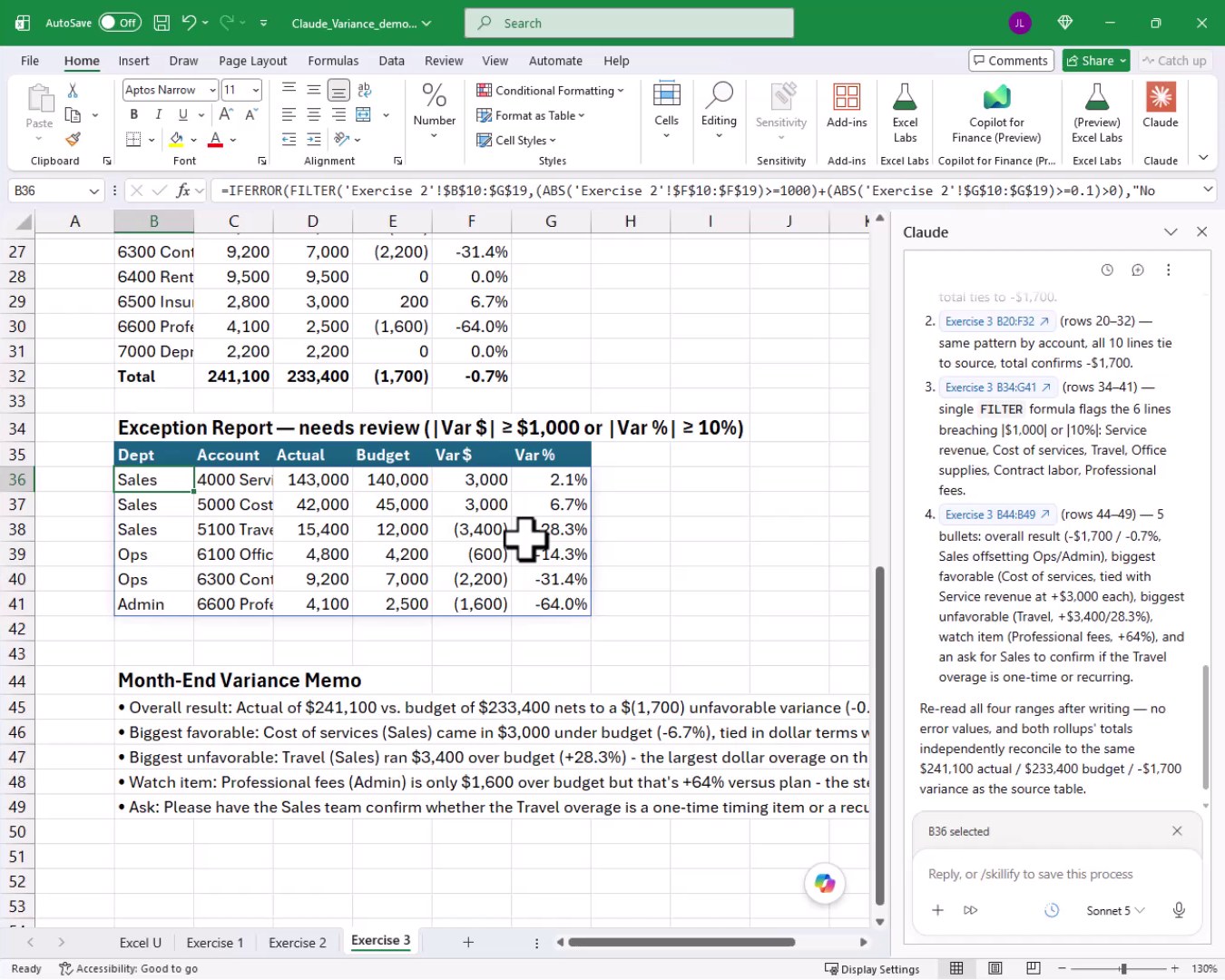
Task: Switch to Page Break Preview icon
Action: pyautogui.click(x=1033, y=968)
